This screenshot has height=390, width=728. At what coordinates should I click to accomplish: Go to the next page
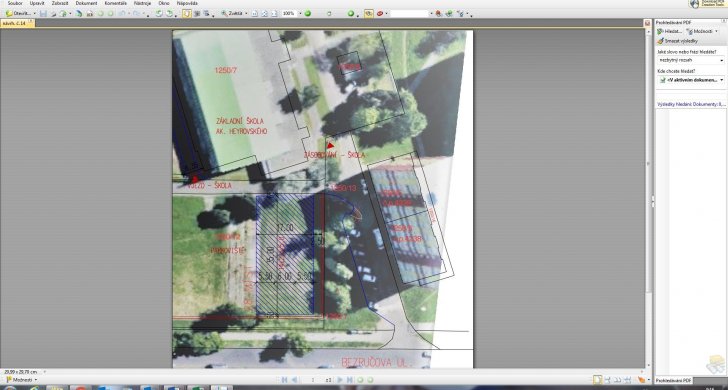pos(339,380)
